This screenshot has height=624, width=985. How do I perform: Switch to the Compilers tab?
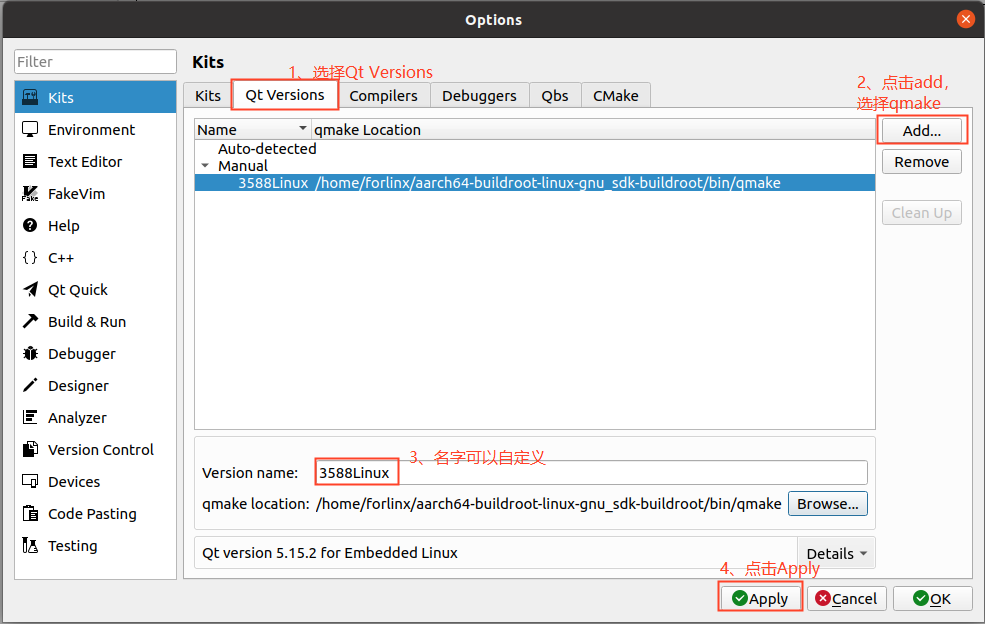[383, 96]
